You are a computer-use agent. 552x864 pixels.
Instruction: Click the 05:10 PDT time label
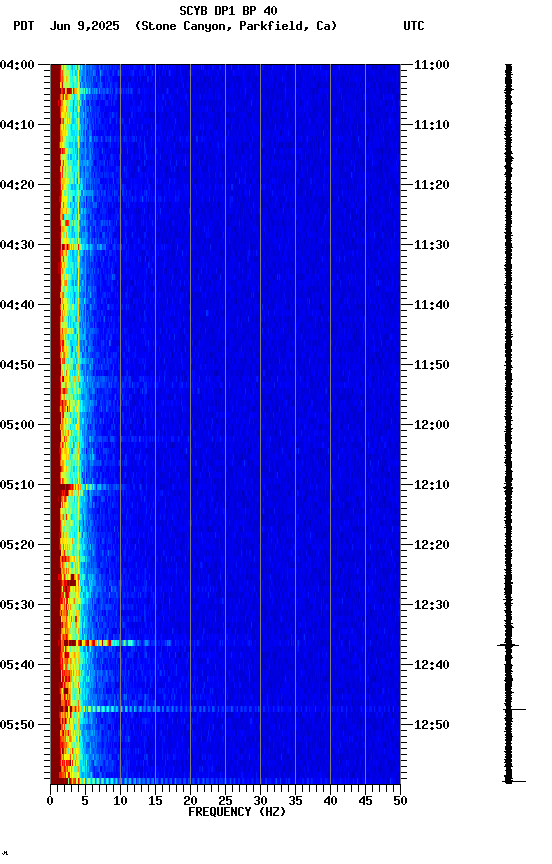coord(17,485)
